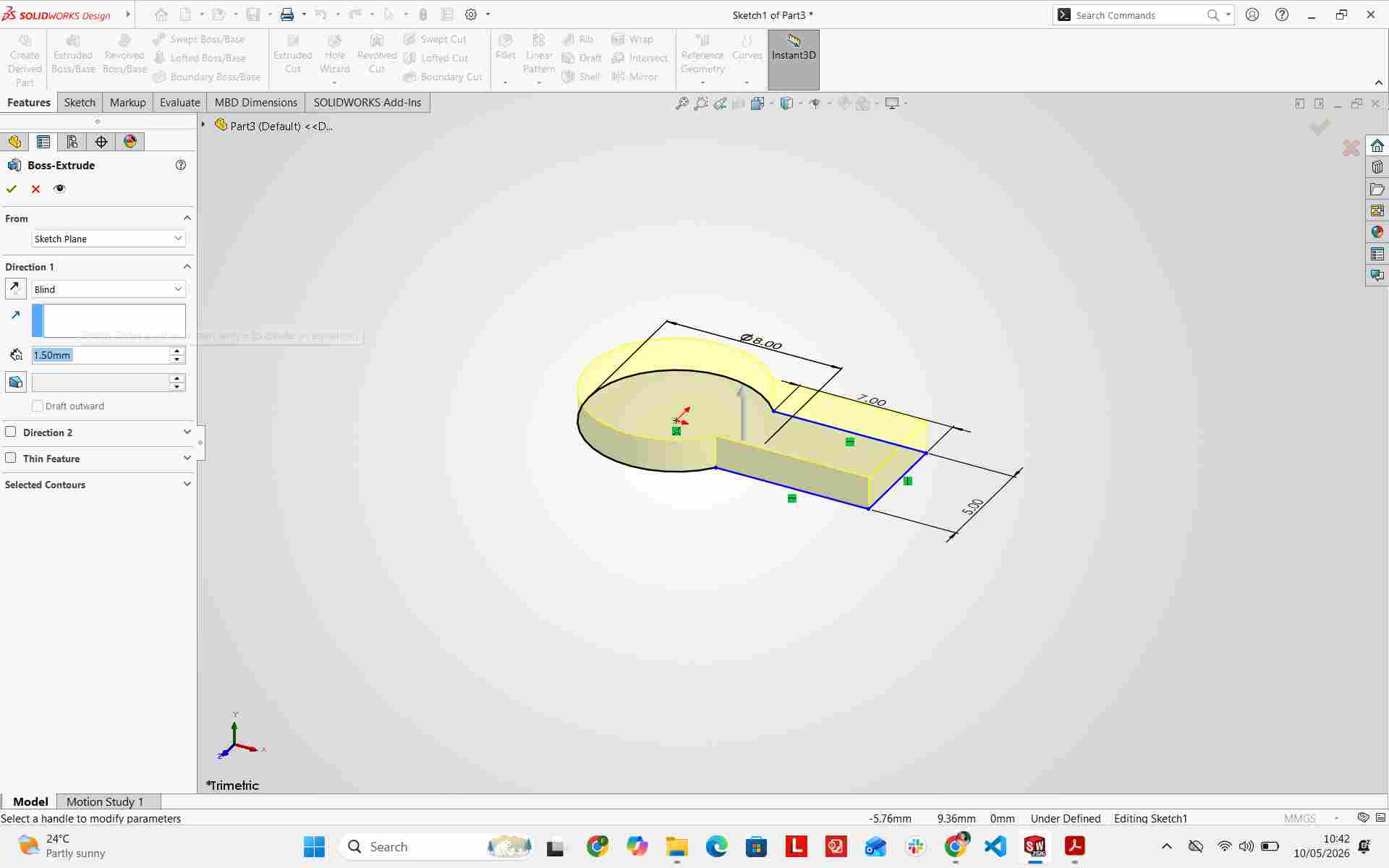Click confirmation corner green checkmark
The image size is (1389, 868).
pos(1320,127)
